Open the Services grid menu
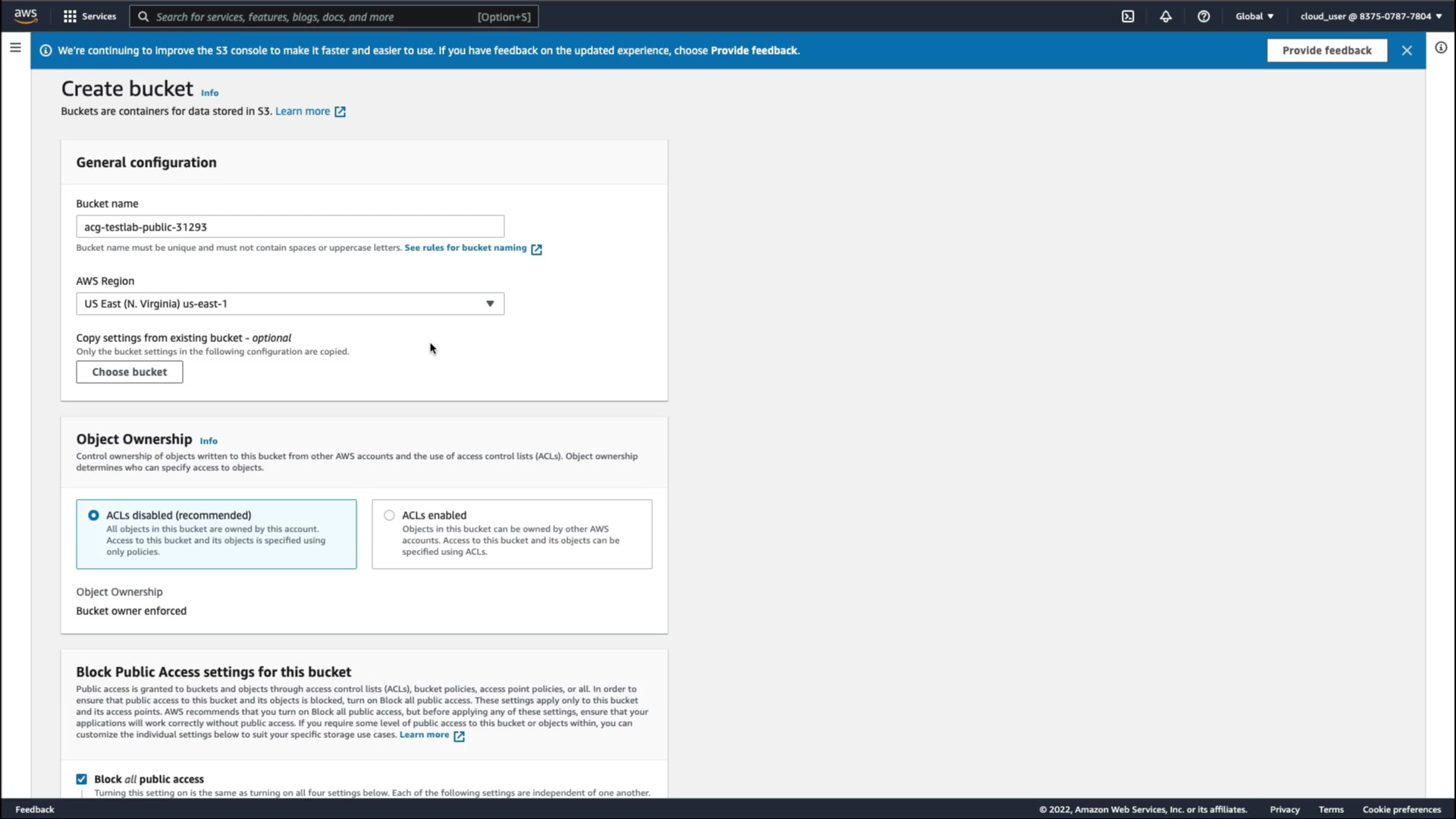The height and width of the screenshot is (819, 1456). coord(89,16)
